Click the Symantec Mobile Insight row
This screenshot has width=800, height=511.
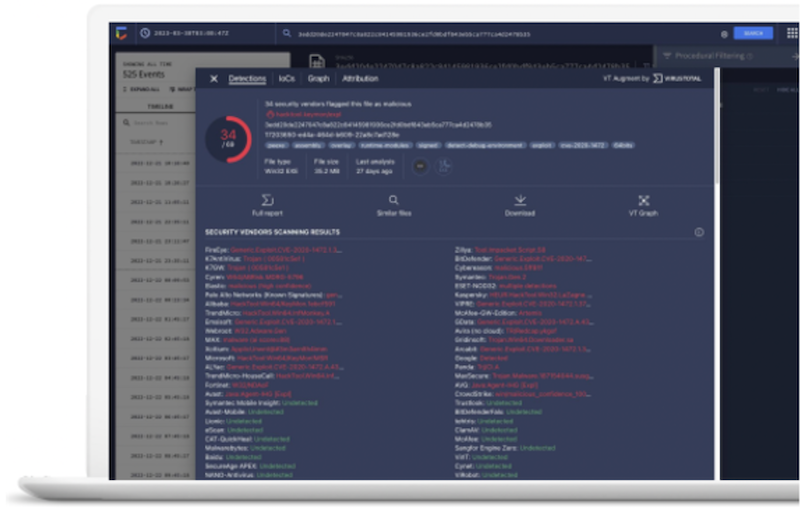click(x=261, y=403)
